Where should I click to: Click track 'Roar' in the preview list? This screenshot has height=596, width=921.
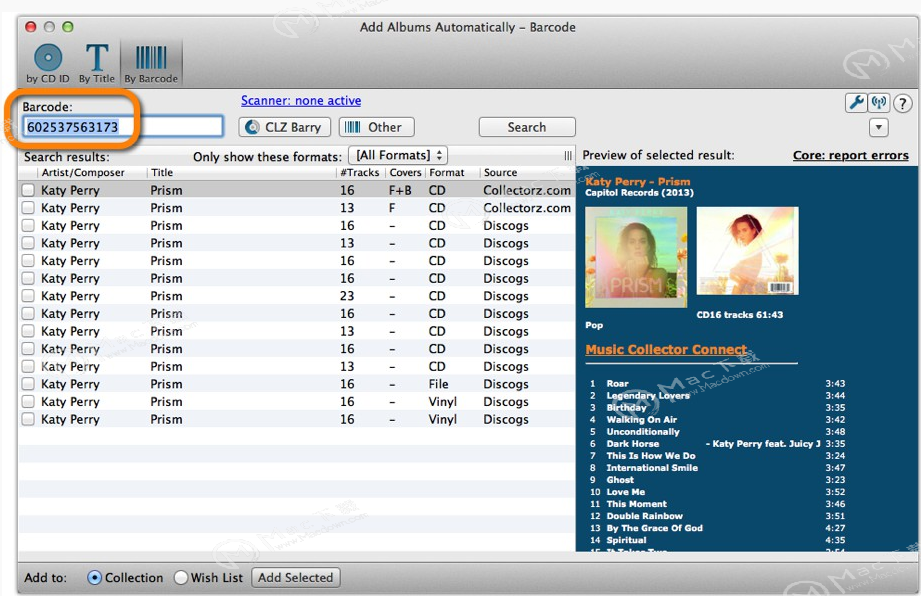(x=617, y=383)
